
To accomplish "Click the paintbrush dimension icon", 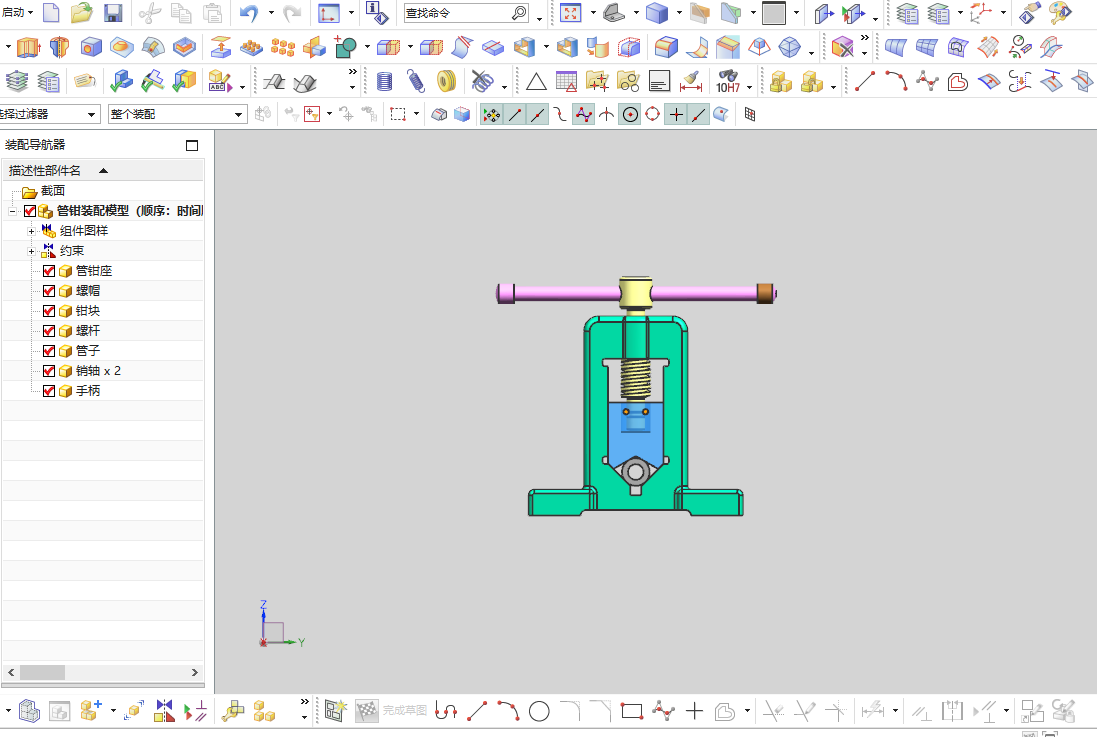I will click(x=691, y=81).
